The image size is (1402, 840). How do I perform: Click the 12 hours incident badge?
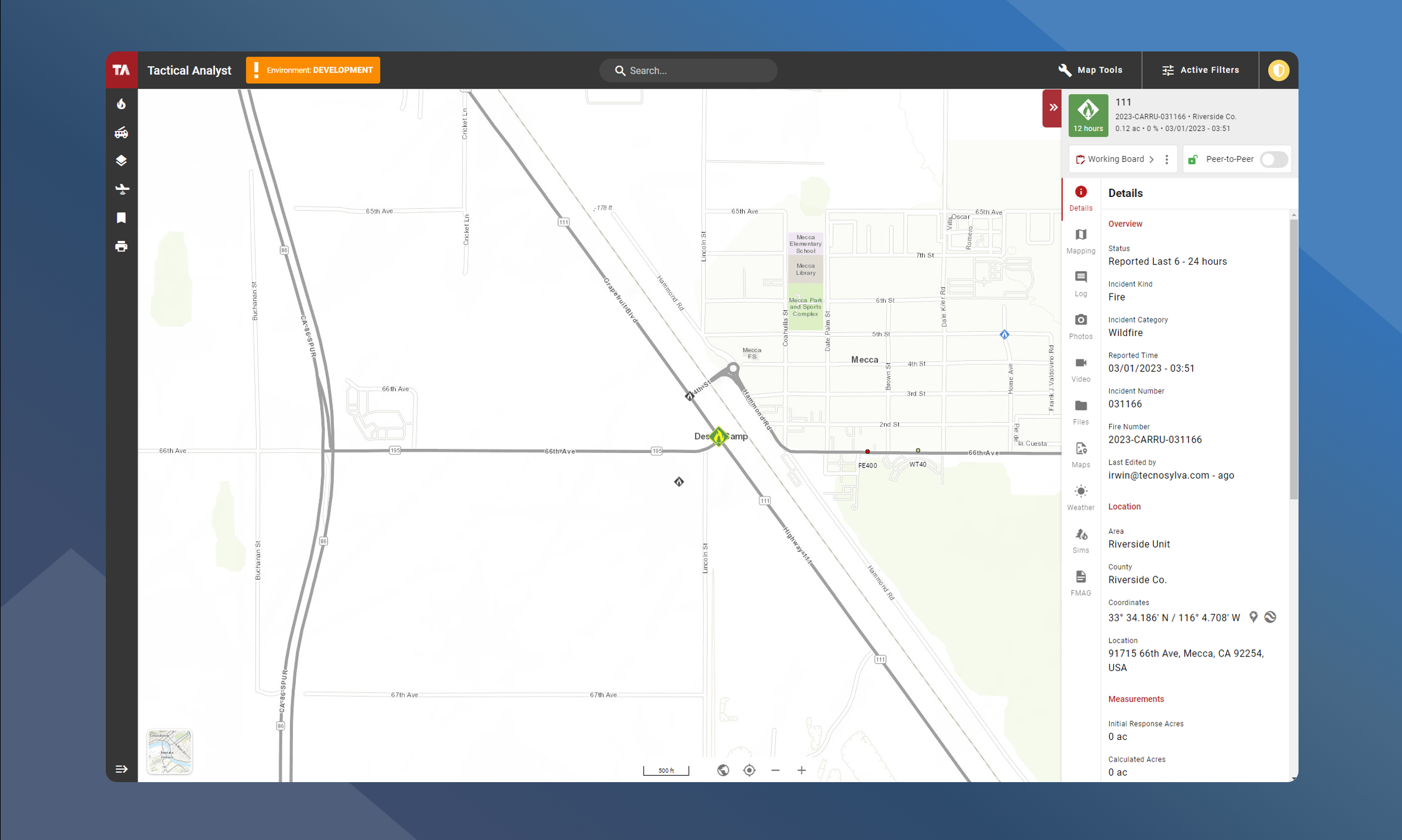pos(1087,115)
